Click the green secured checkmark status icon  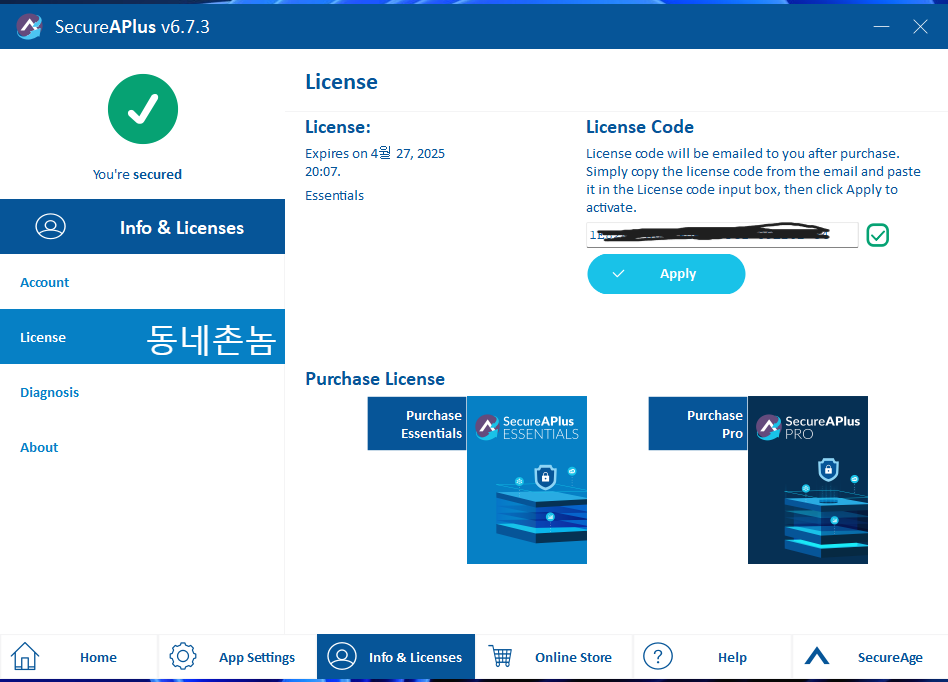click(x=143, y=109)
